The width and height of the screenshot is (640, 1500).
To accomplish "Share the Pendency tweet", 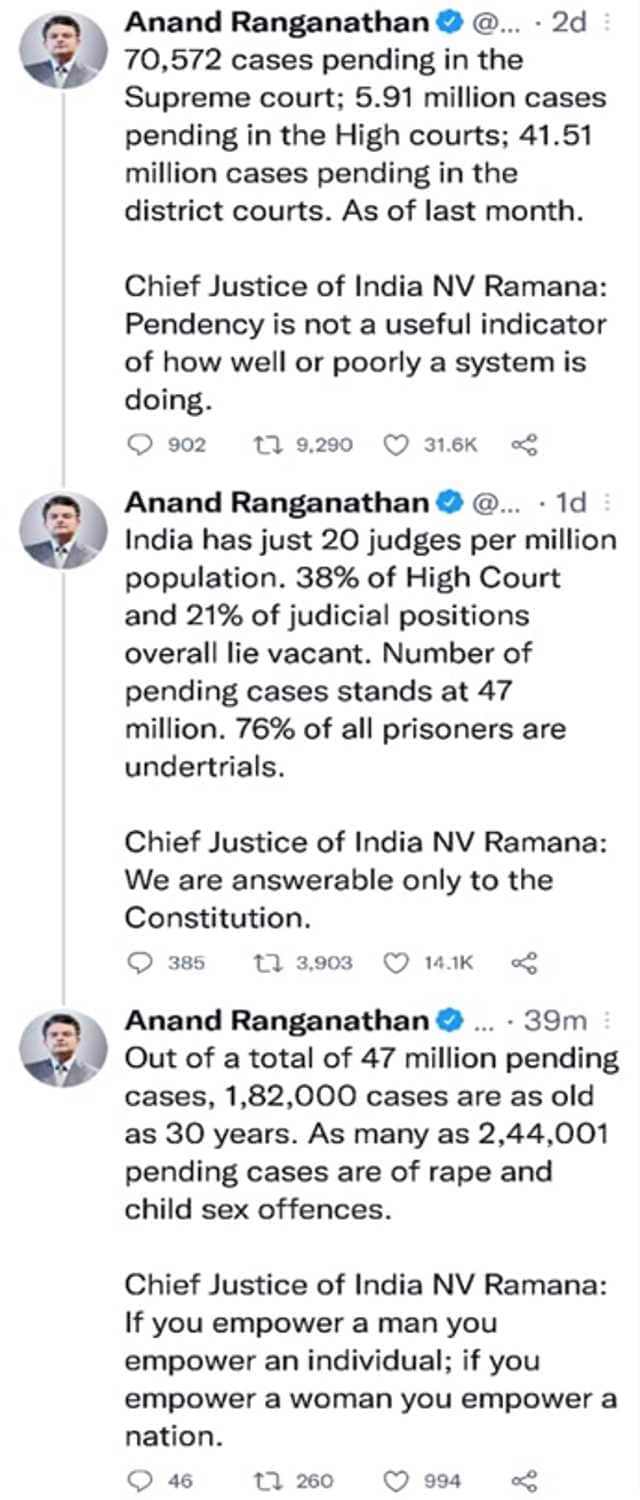I will pyautogui.click(x=525, y=445).
